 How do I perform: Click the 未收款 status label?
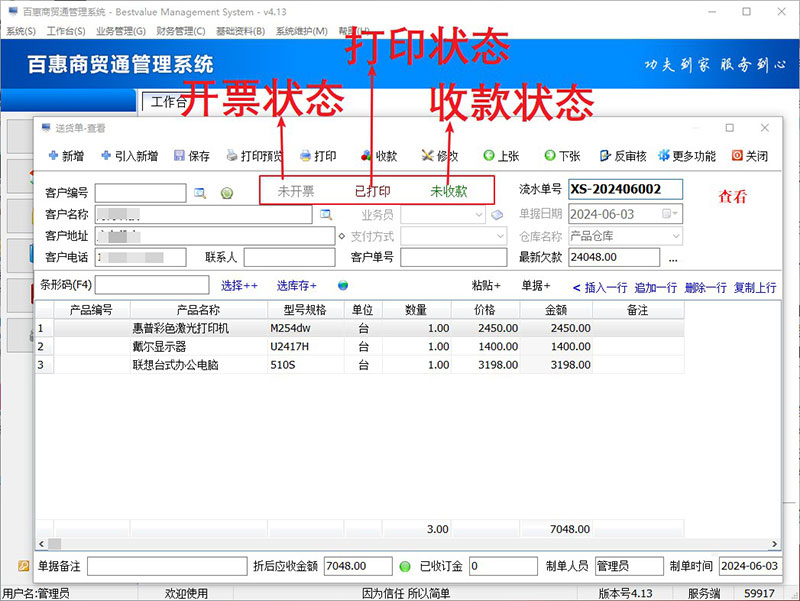[x=449, y=191]
